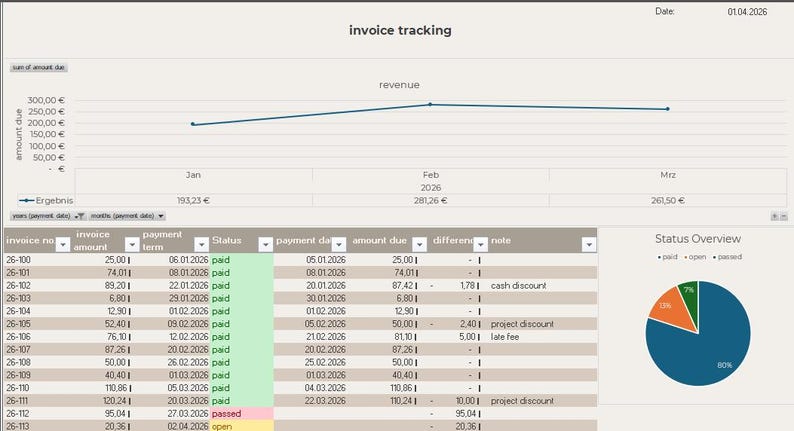Select the Mrz data point on revenue line

click(x=667, y=109)
